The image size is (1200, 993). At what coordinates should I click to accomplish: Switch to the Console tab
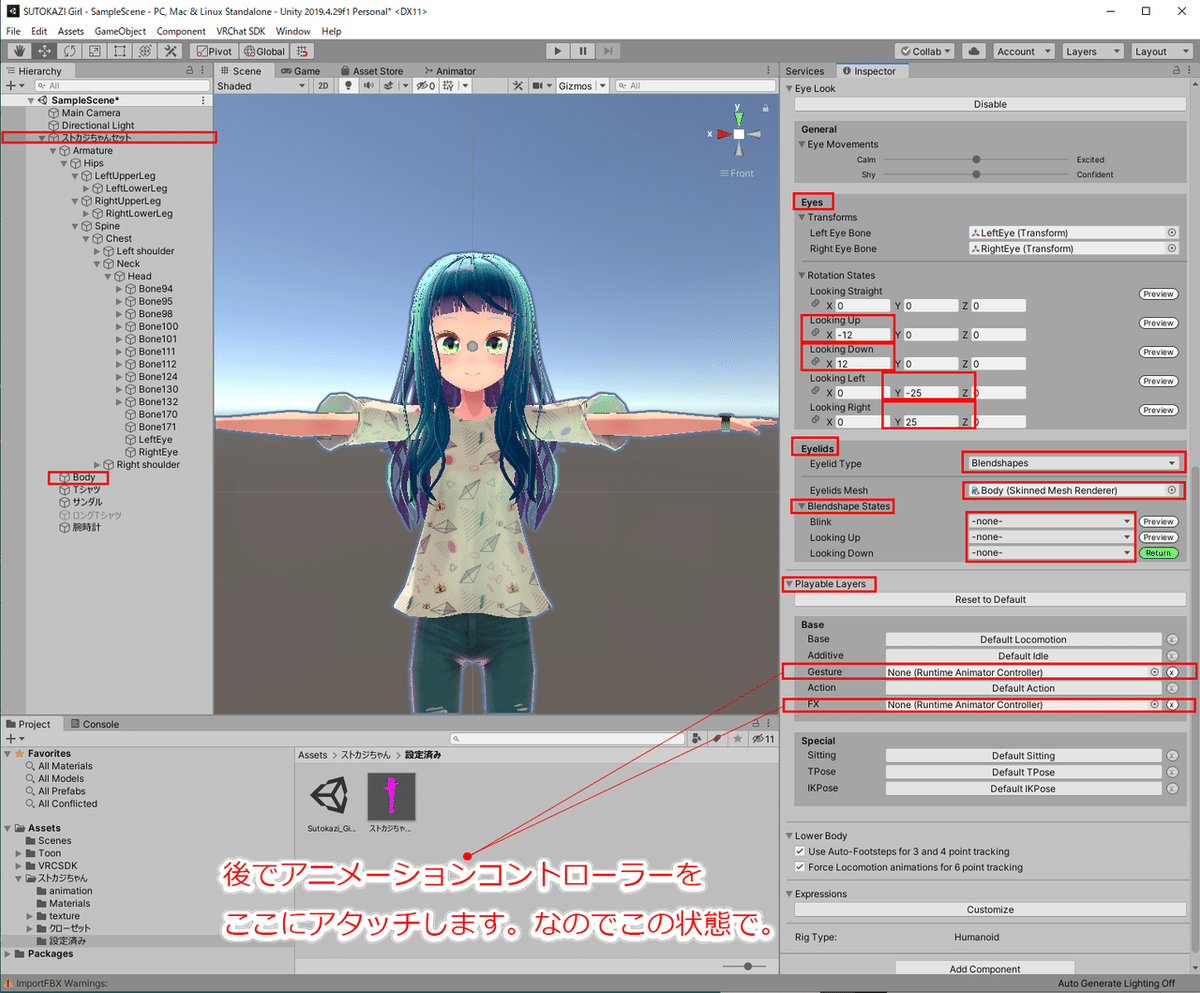click(93, 724)
